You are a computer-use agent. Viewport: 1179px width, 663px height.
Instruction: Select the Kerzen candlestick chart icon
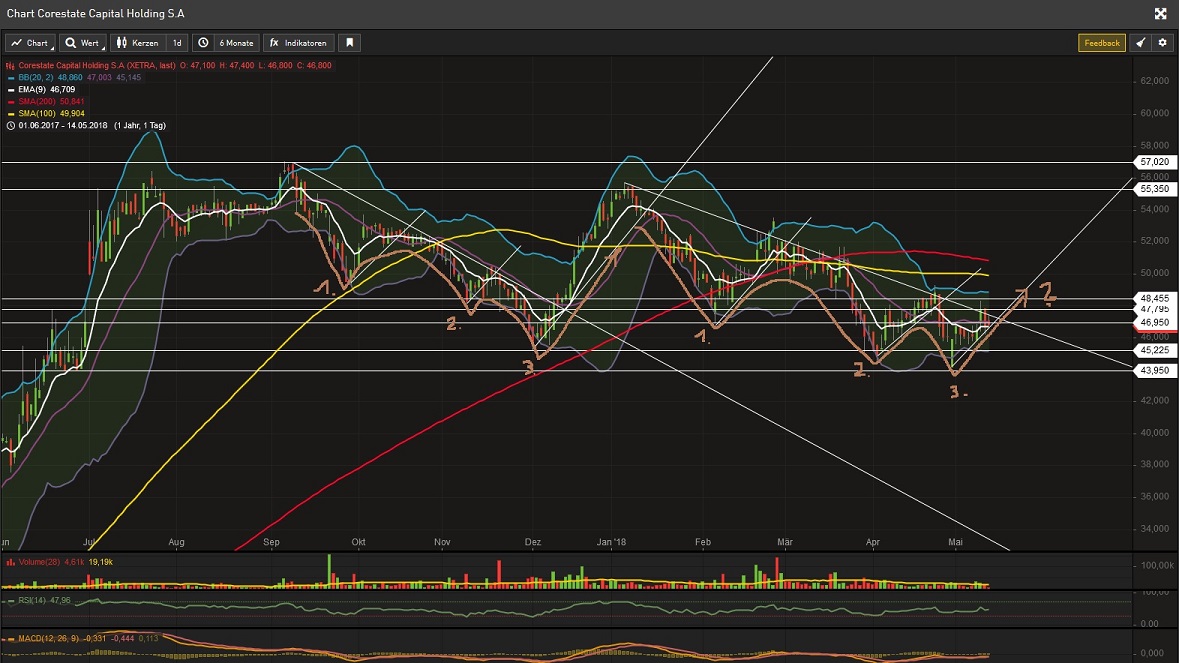[x=122, y=43]
